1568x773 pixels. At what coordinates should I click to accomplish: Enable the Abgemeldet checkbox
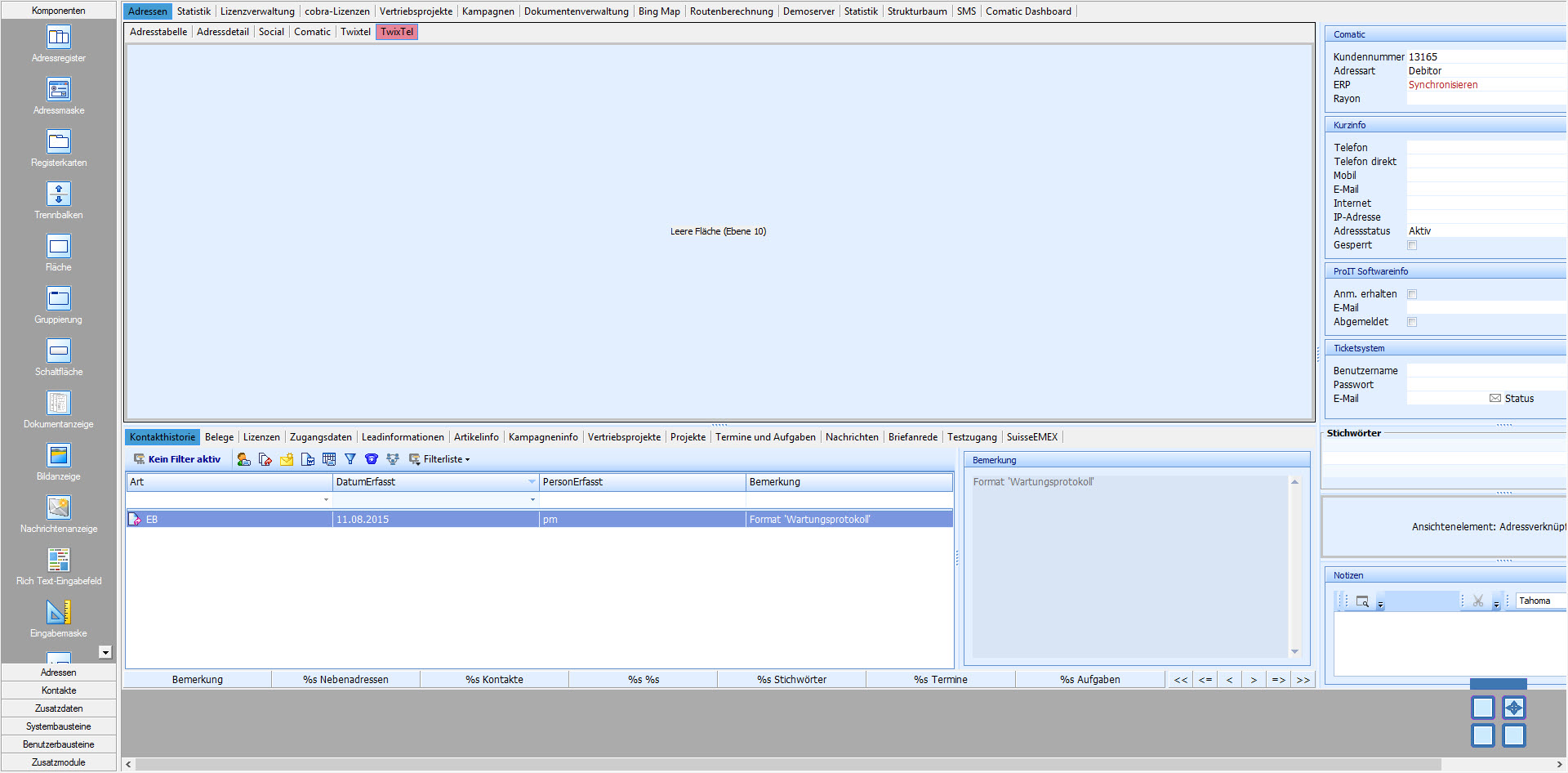[1412, 322]
